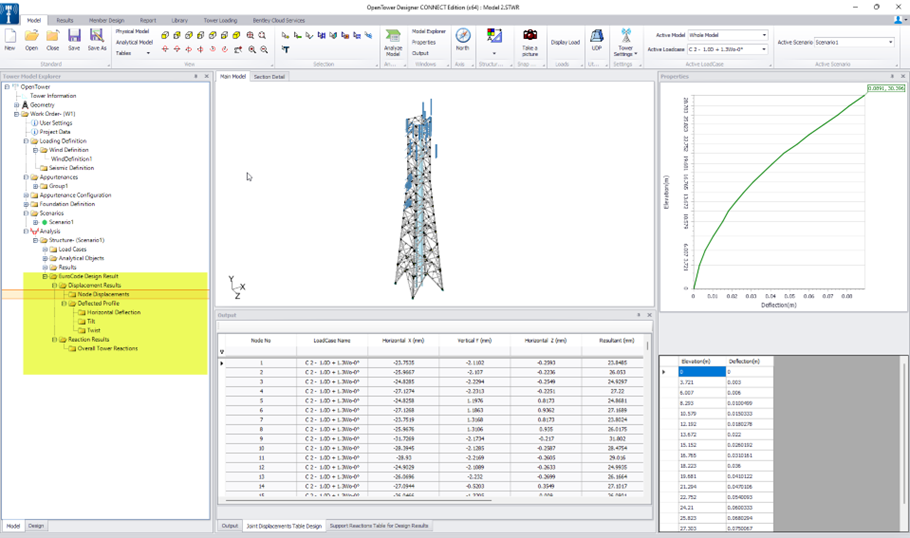Click the Save As icon
The image size is (910, 538).
97,37
